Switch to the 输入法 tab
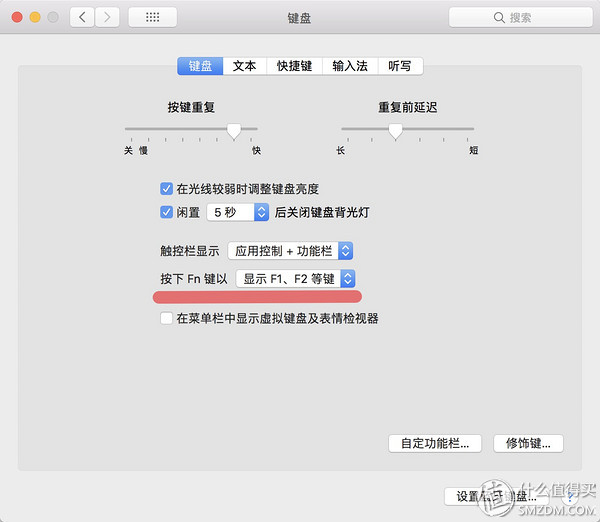600x522 pixels. tap(350, 66)
